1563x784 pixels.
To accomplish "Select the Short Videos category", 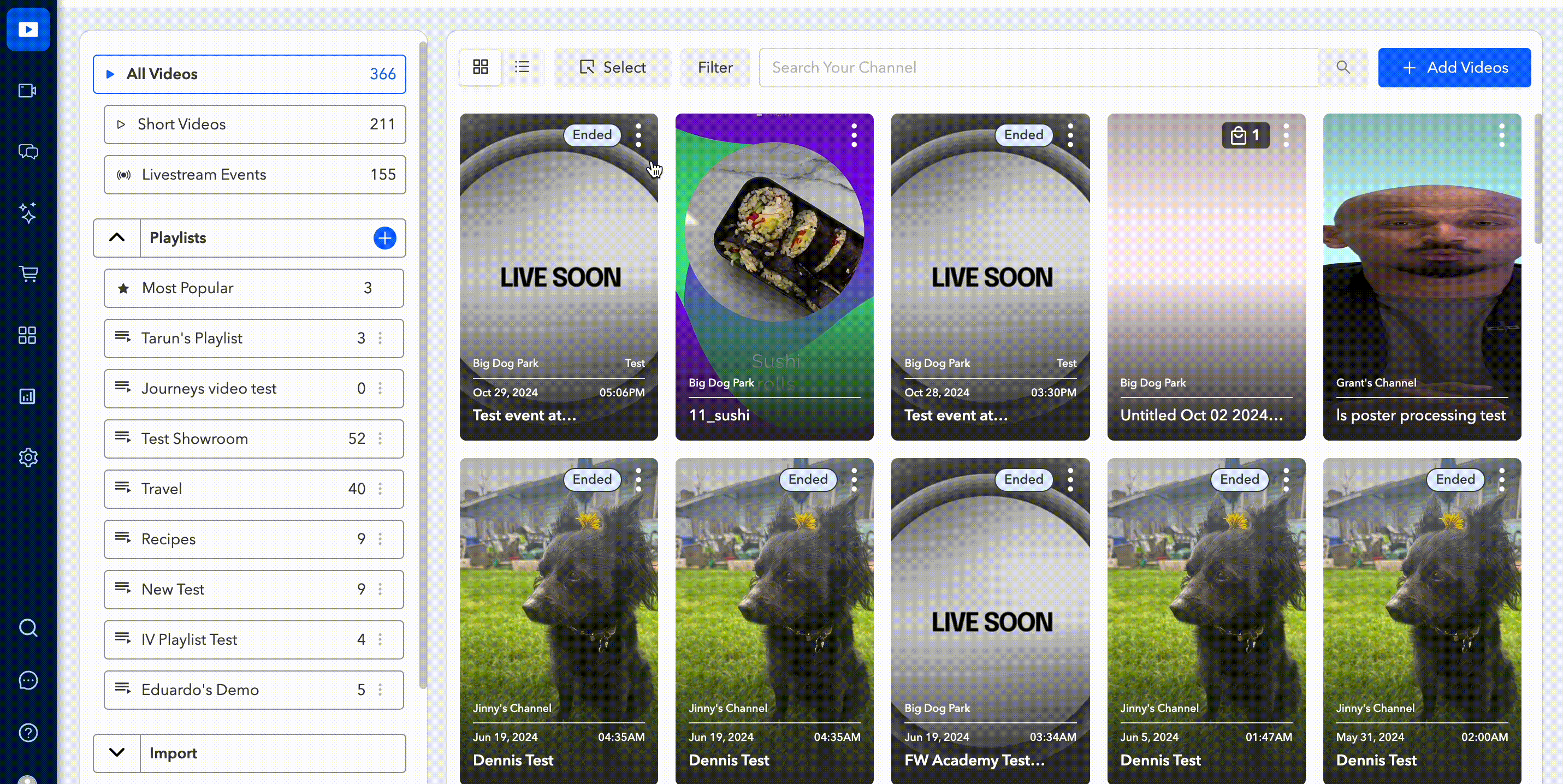I will click(254, 124).
